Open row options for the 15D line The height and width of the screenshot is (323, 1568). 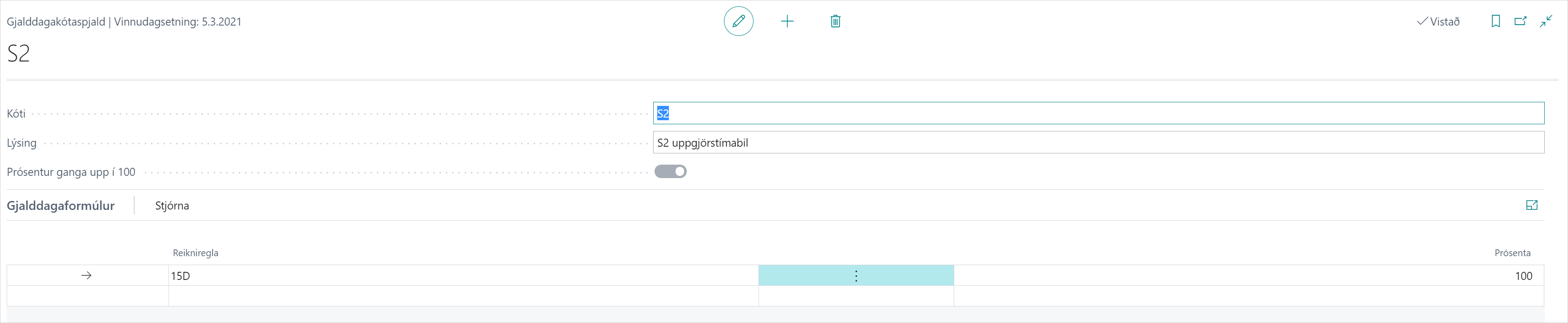point(856,276)
